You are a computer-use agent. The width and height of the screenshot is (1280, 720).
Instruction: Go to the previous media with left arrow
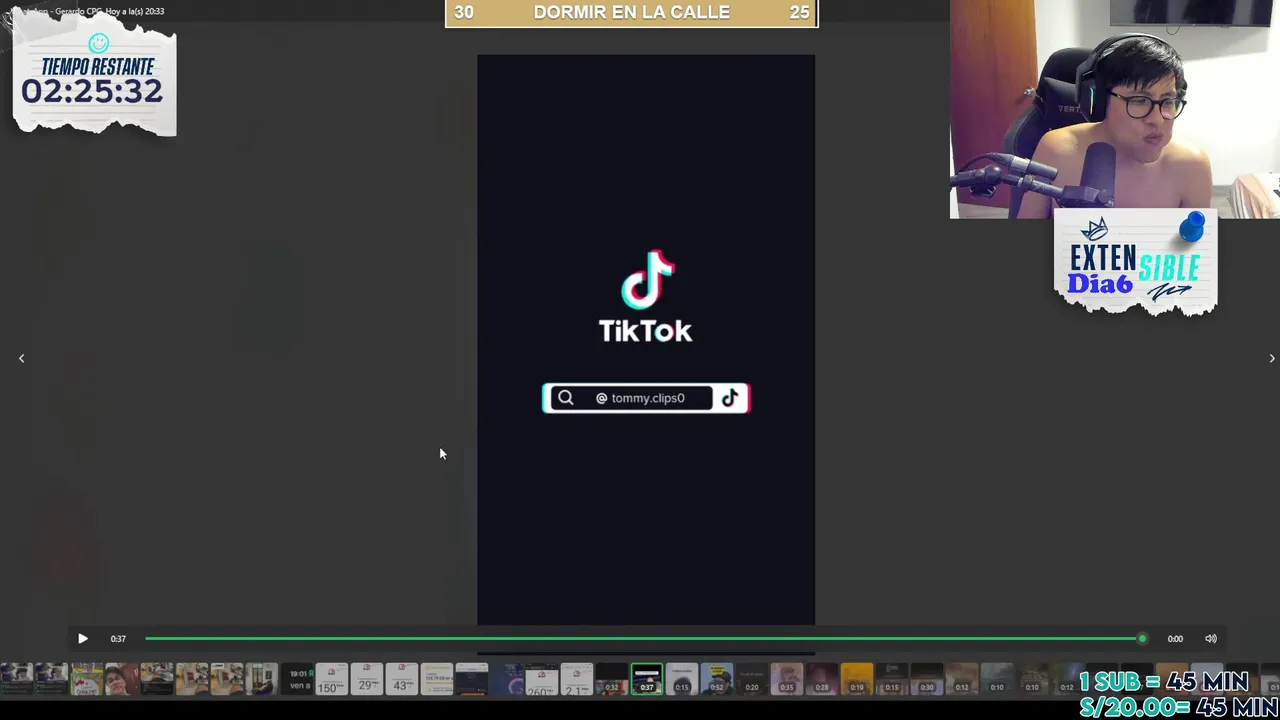(x=21, y=358)
